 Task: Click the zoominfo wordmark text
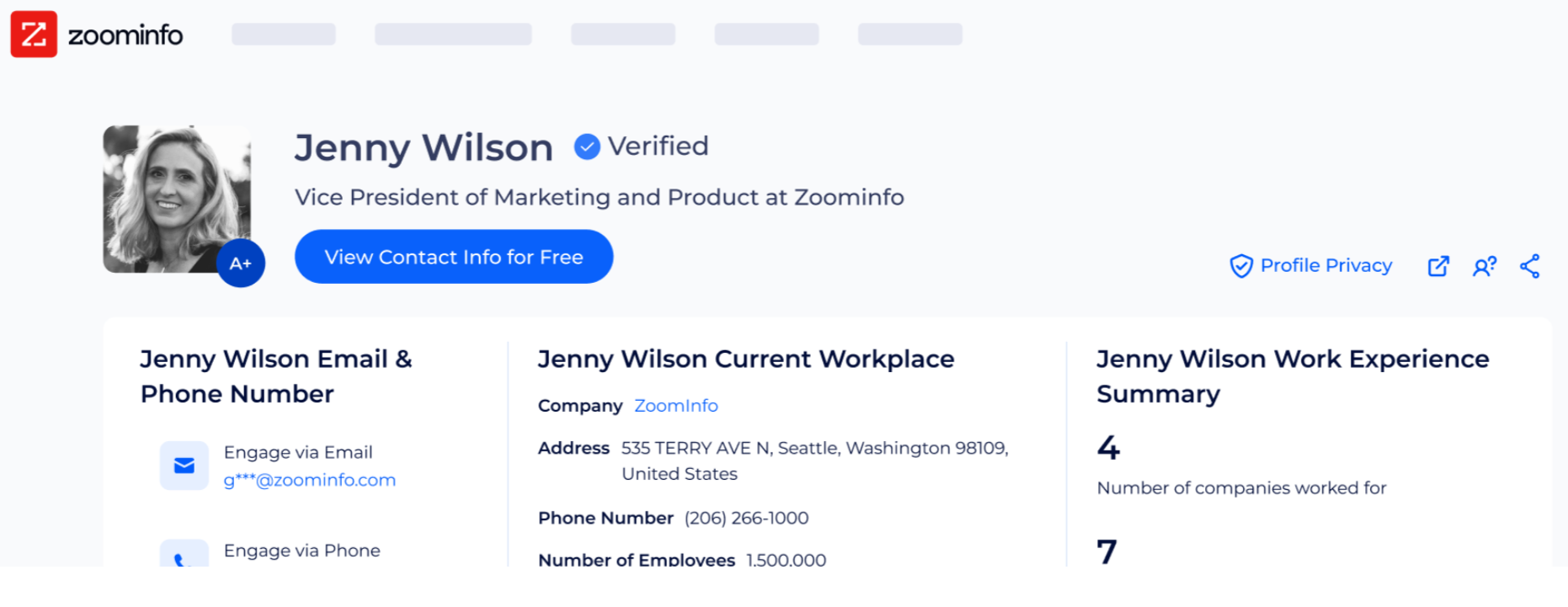125,35
